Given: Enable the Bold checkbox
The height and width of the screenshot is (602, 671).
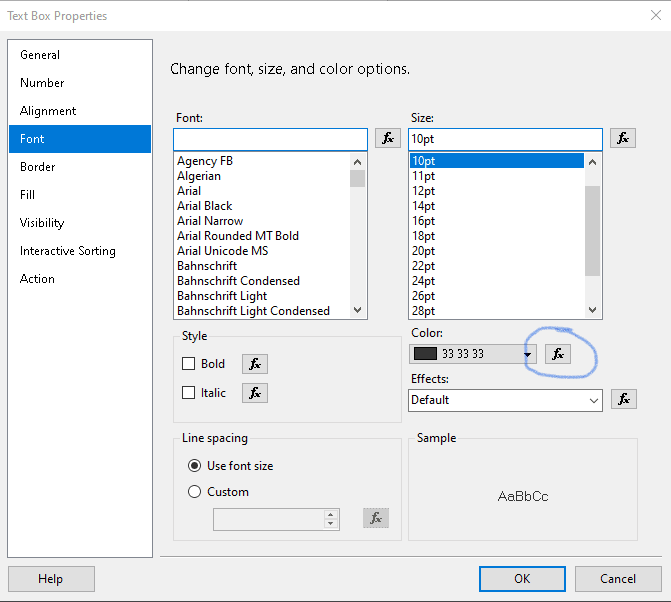Looking at the screenshot, I should point(188,364).
